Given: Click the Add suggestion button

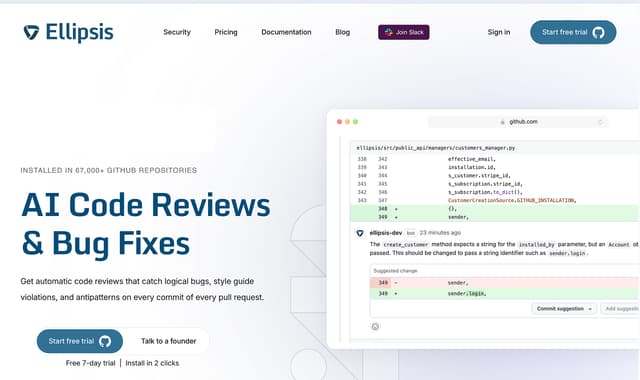Looking at the screenshot, I should coord(621,309).
